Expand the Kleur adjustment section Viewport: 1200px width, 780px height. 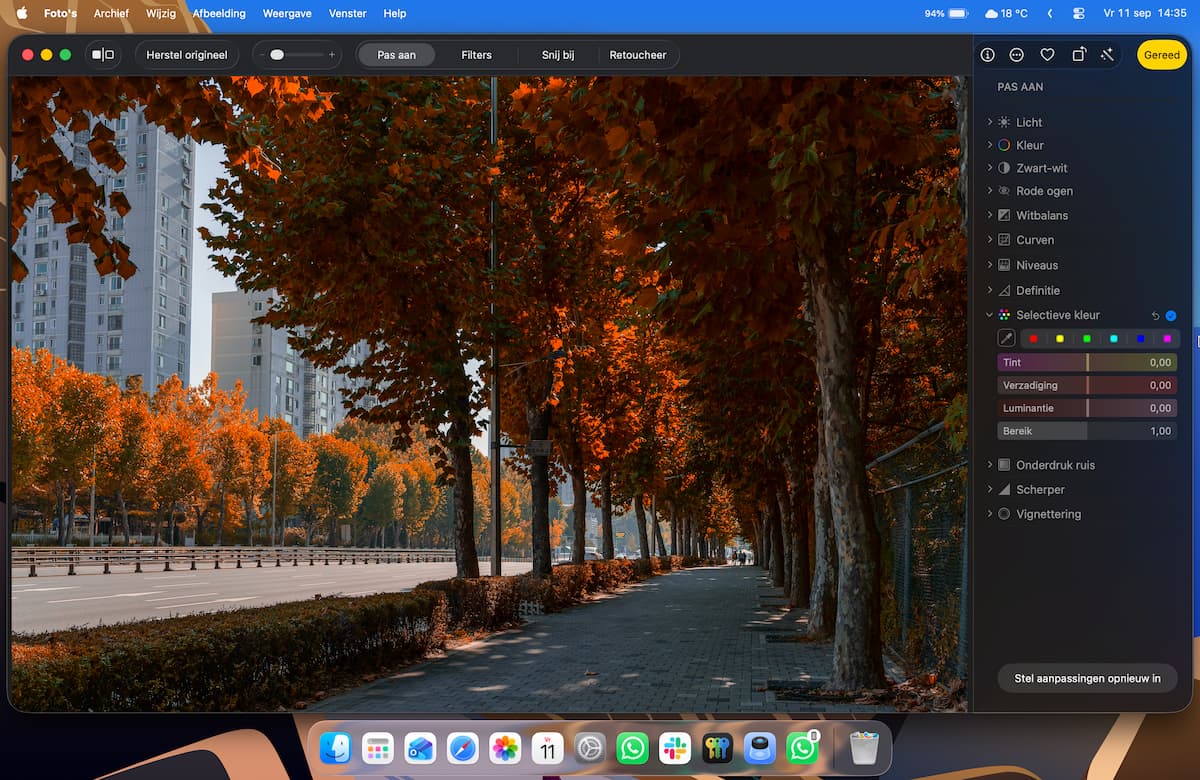(990, 145)
